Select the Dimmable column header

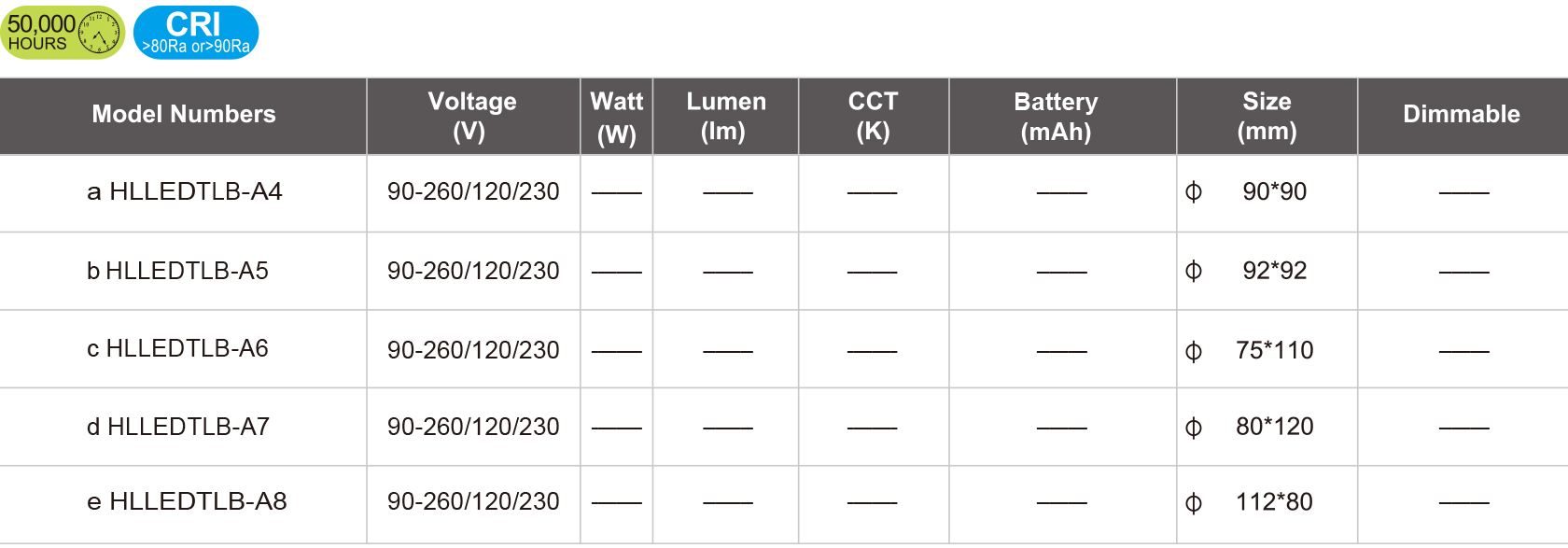tap(1462, 115)
